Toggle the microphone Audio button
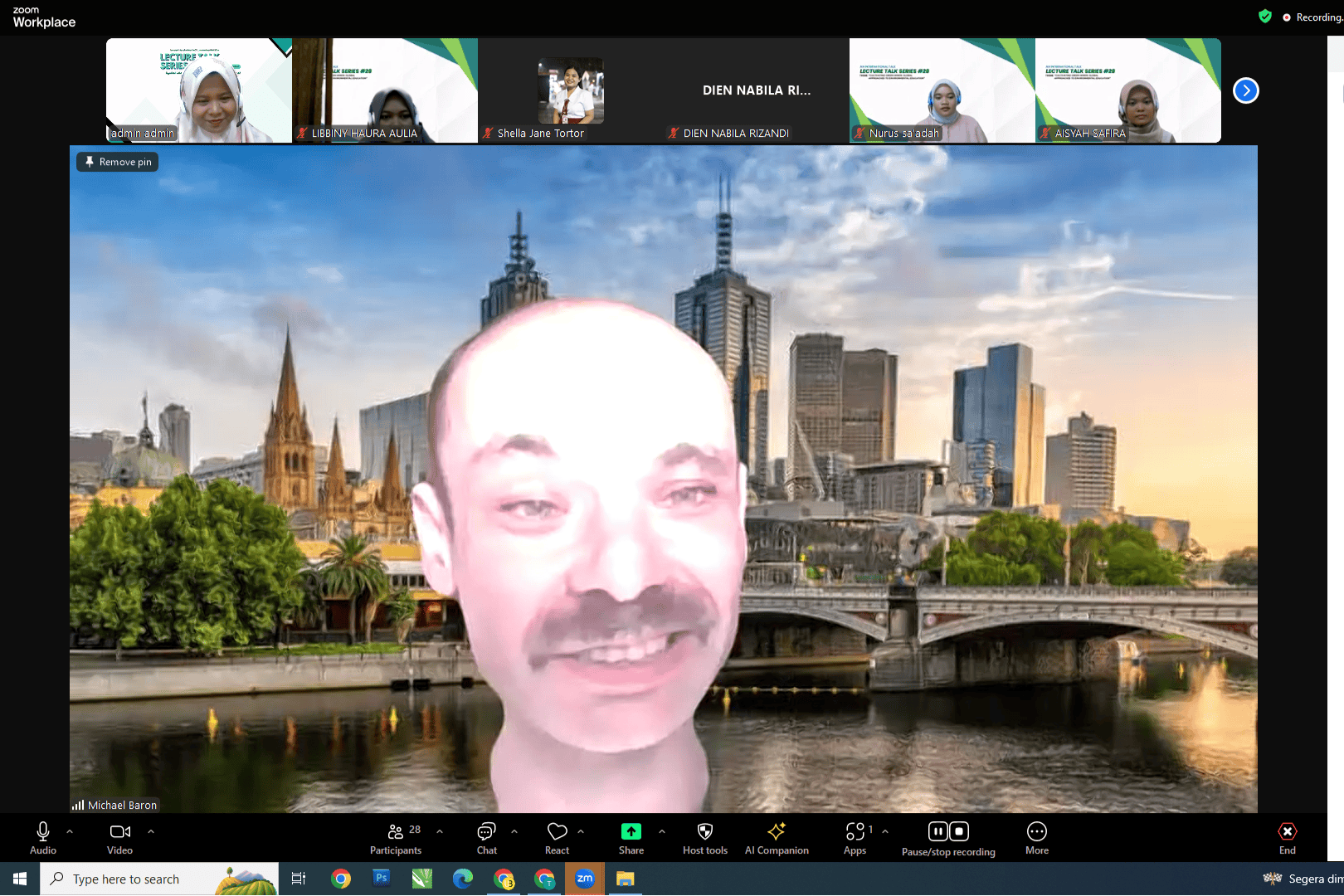The image size is (1344, 896). coord(43,837)
